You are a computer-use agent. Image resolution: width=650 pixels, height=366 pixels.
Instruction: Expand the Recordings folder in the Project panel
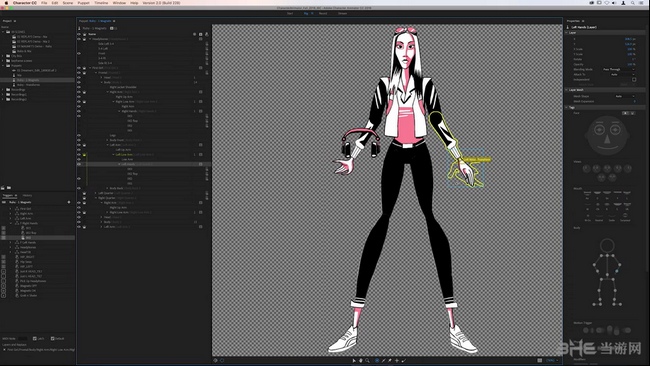coord(3,90)
